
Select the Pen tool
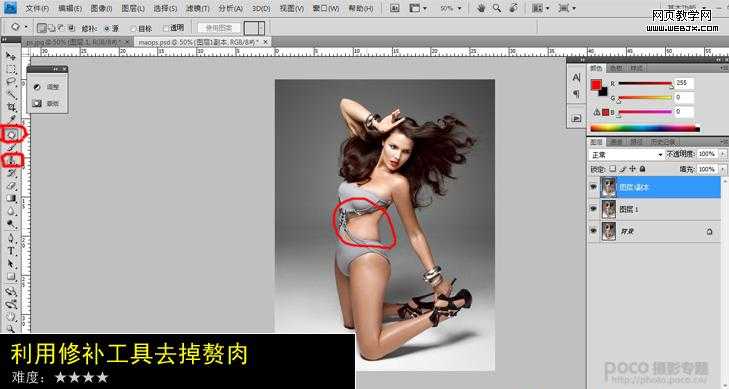[x=11, y=238]
